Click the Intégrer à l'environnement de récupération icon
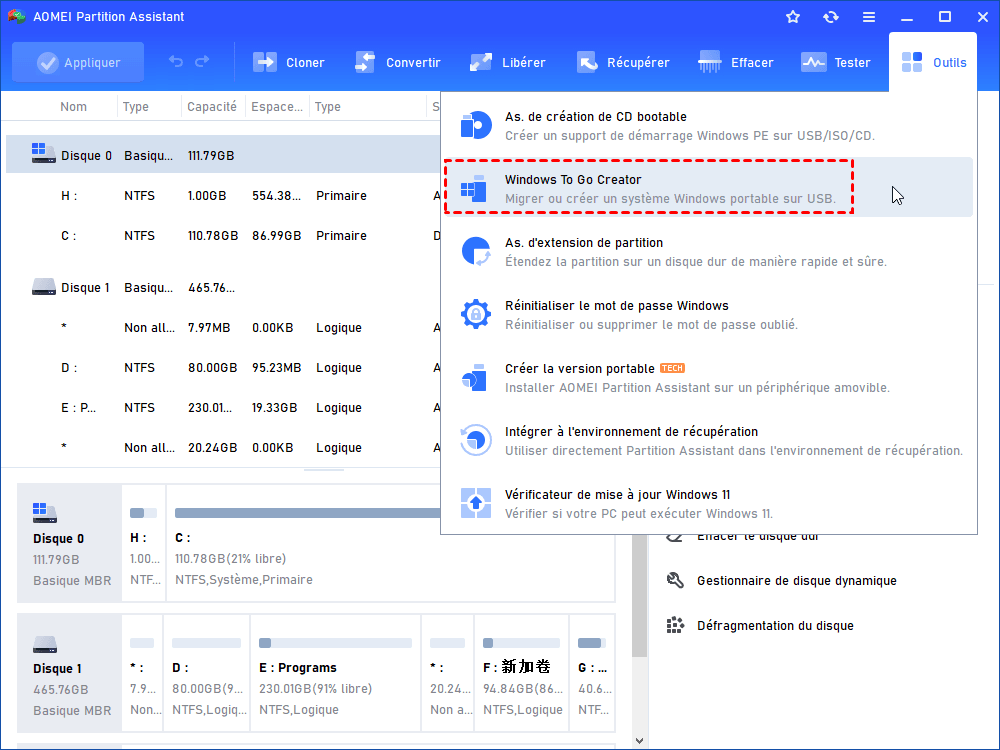This screenshot has width=1000, height=750. 476,440
